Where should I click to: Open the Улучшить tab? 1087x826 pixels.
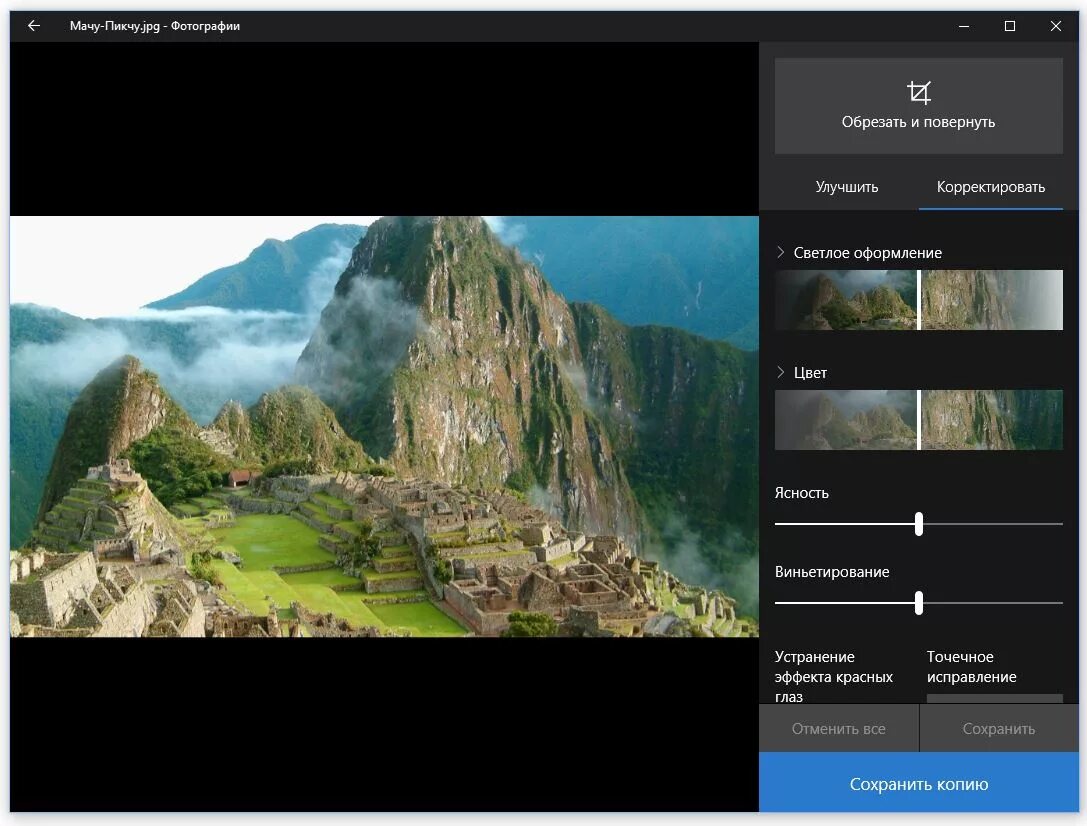(x=846, y=187)
